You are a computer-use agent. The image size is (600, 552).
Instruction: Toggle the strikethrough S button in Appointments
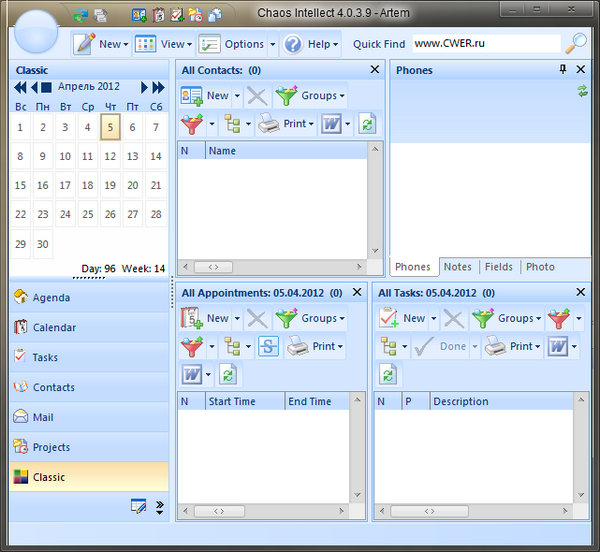(269, 346)
